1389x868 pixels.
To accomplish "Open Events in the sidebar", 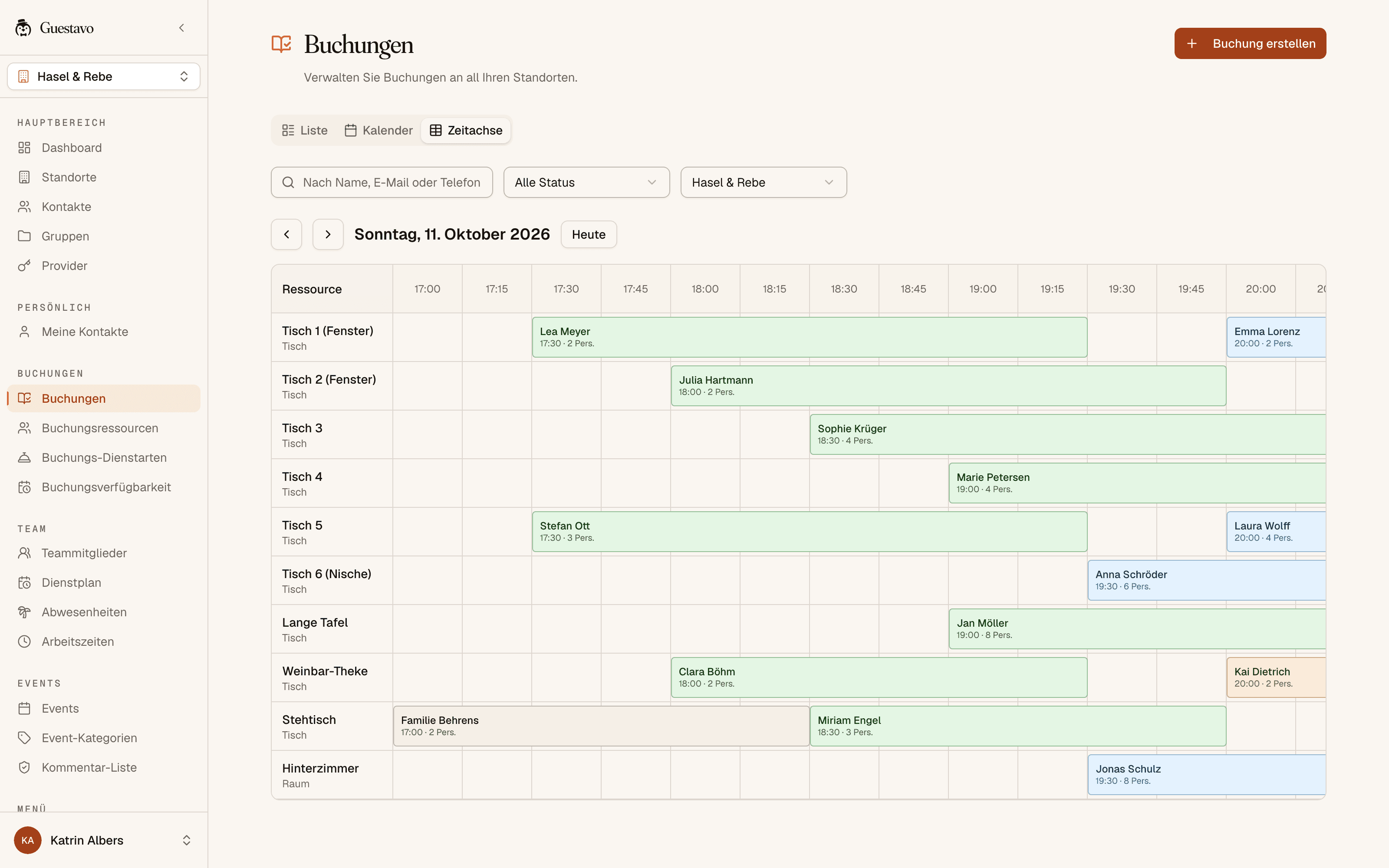I will pyautogui.click(x=104, y=708).
